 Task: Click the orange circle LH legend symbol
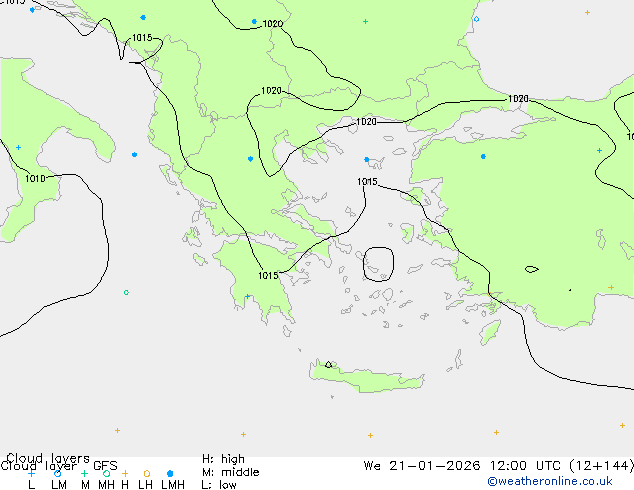click(x=147, y=473)
